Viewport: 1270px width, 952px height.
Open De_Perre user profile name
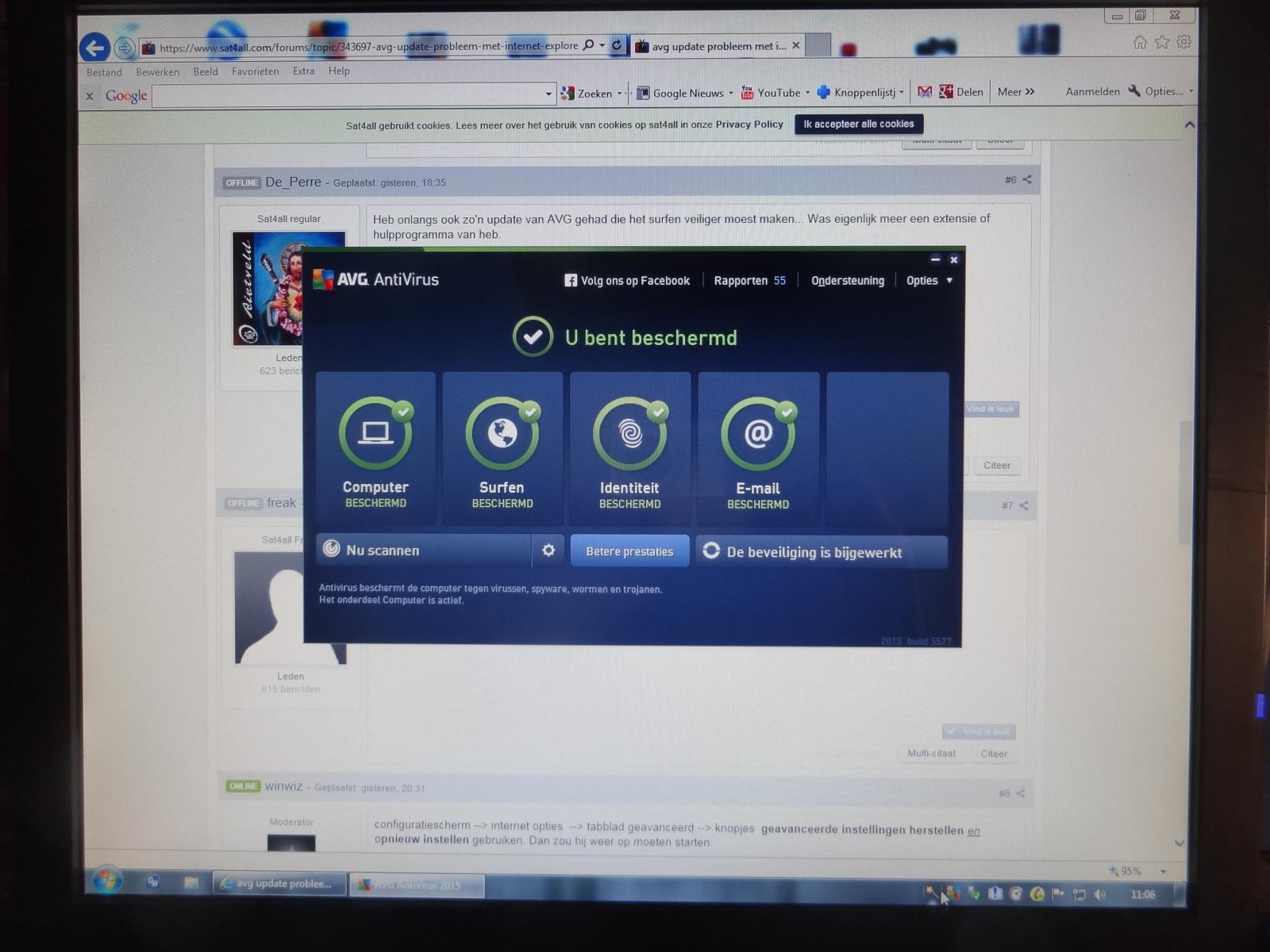coord(293,182)
